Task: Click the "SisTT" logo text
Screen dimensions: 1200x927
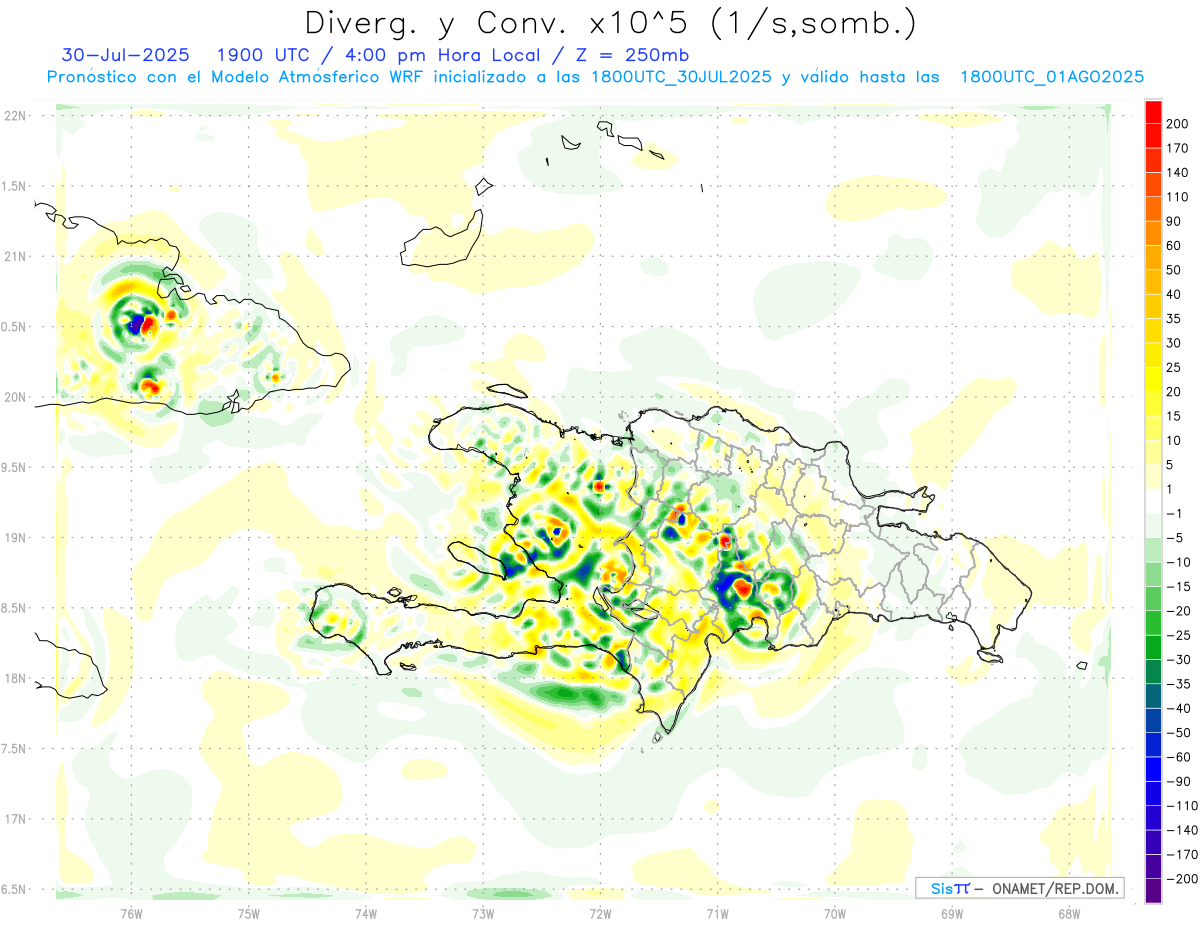Action: click(x=950, y=888)
